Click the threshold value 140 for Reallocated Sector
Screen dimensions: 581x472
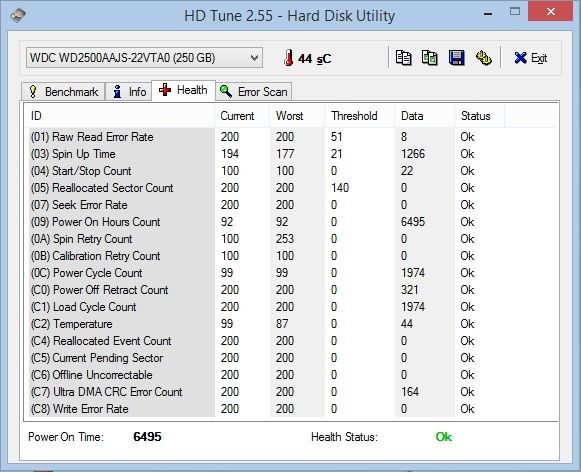click(x=340, y=188)
